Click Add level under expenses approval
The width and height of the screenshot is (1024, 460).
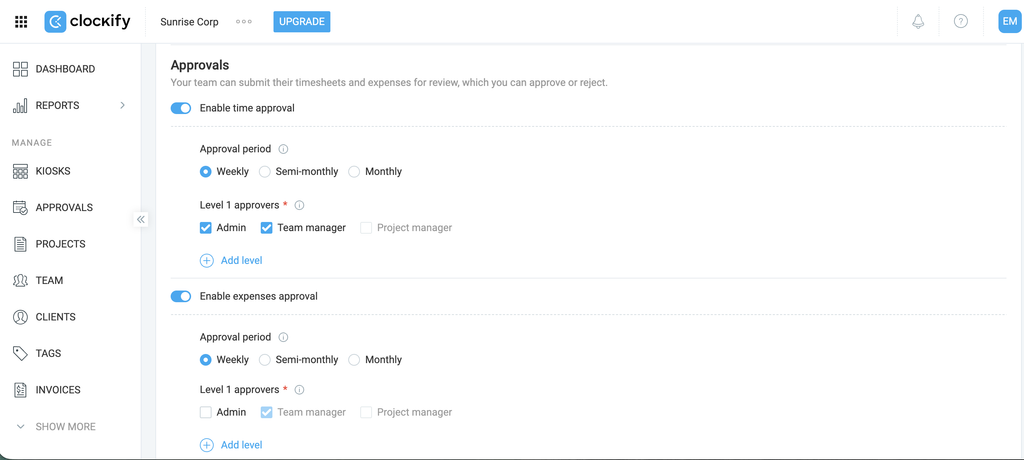[231, 445]
